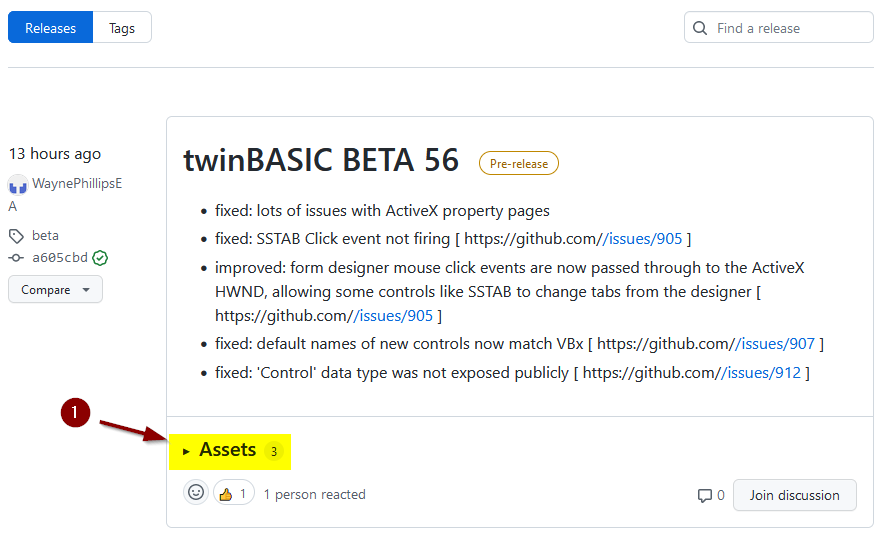Click the a605cbd commit hash
The width and height of the screenshot is (880, 535).
click(x=59, y=258)
